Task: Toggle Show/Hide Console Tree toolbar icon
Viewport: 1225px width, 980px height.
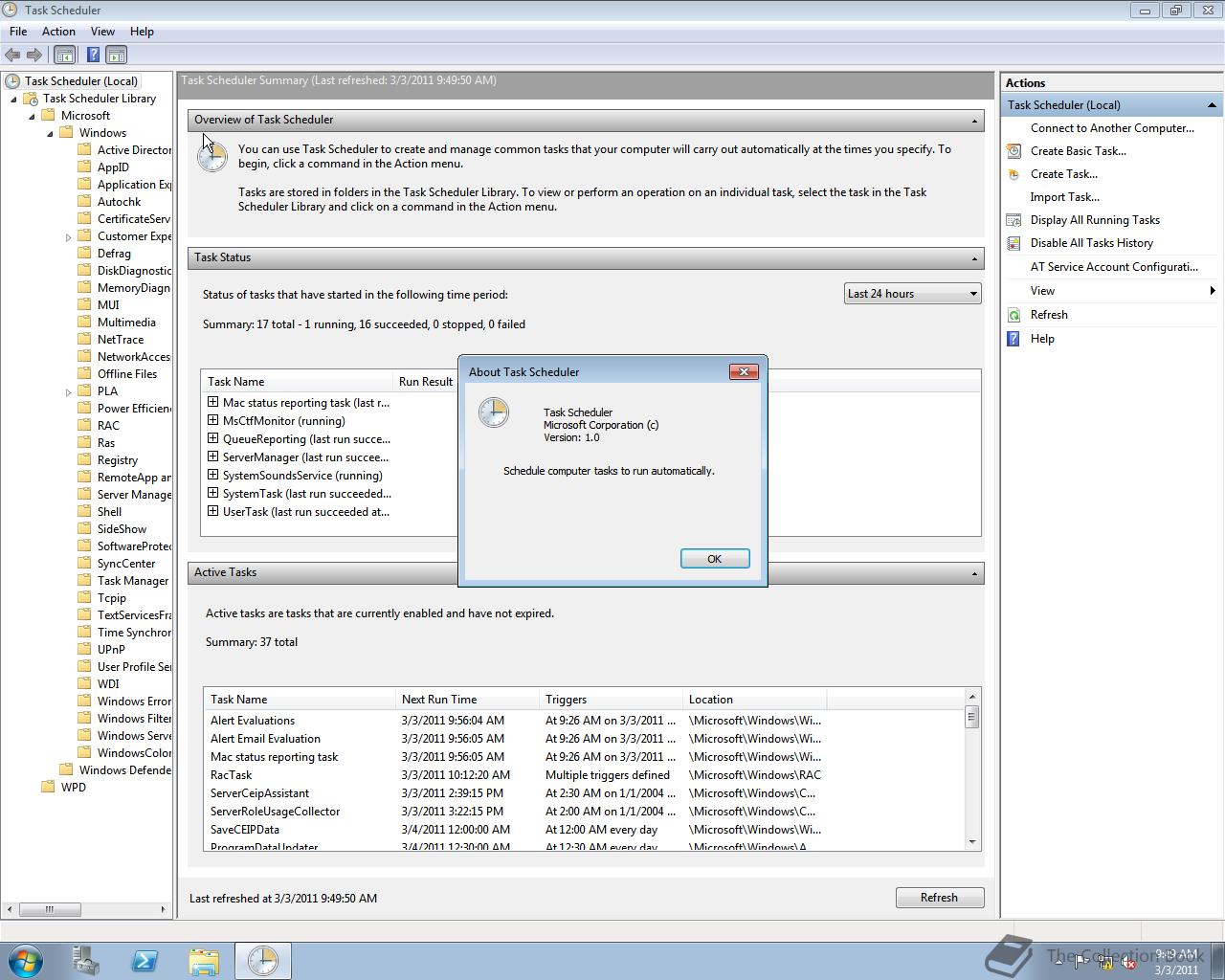Action: tap(64, 56)
